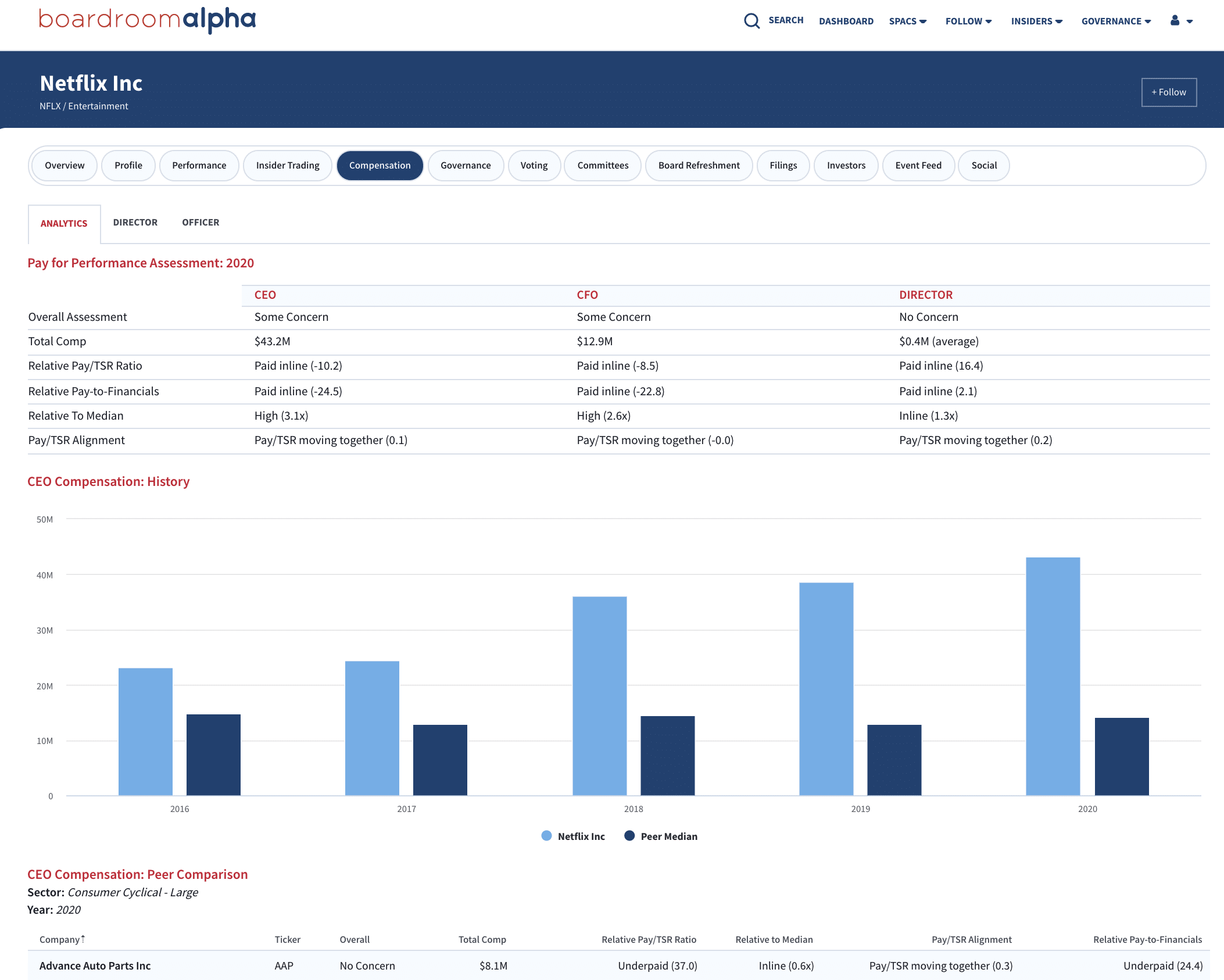The width and height of the screenshot is (1224, 980).
Task: Click CEO relative to median High (3.1x)
Action: (x=281, y=416)
